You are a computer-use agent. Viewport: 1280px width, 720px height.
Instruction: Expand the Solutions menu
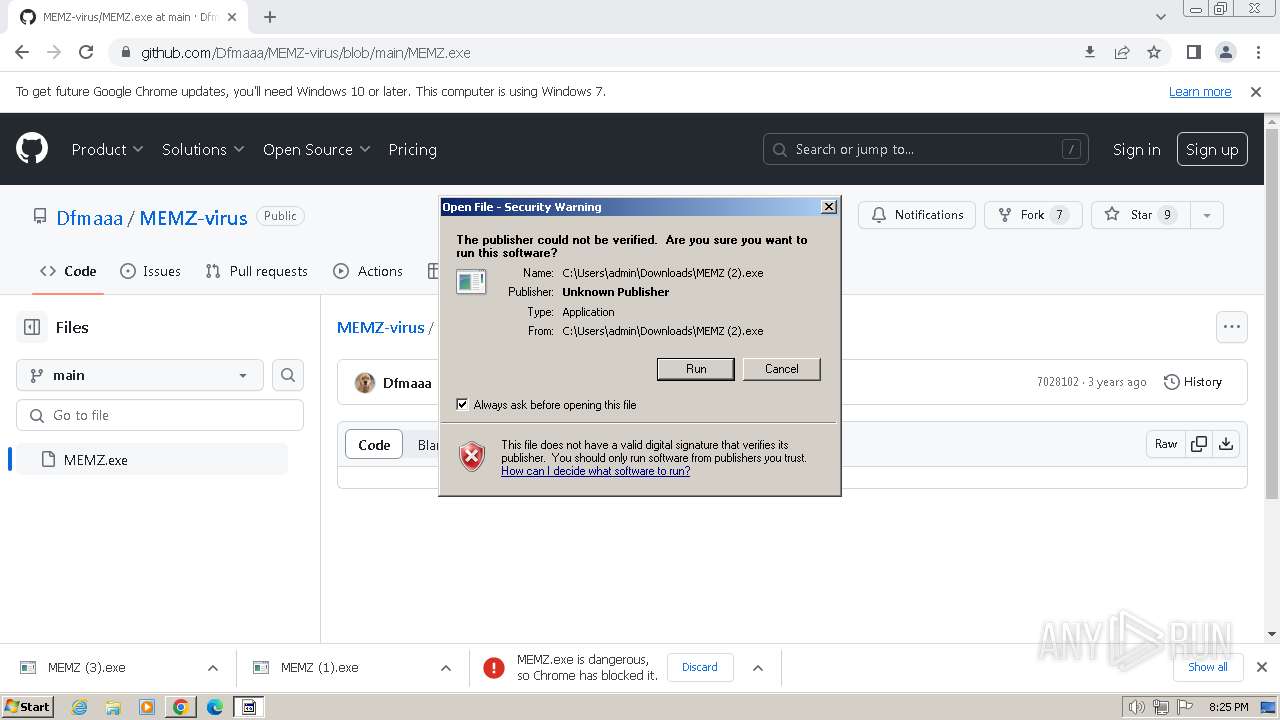pyautogui.click(x=203, y=149)
